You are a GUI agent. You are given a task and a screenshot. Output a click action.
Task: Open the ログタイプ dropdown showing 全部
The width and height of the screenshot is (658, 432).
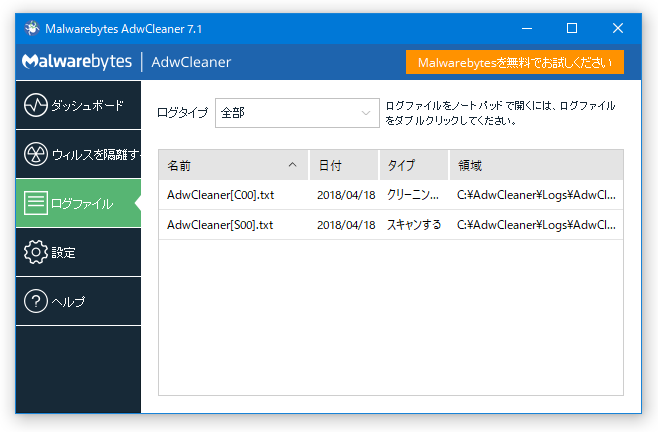[297, 113]
